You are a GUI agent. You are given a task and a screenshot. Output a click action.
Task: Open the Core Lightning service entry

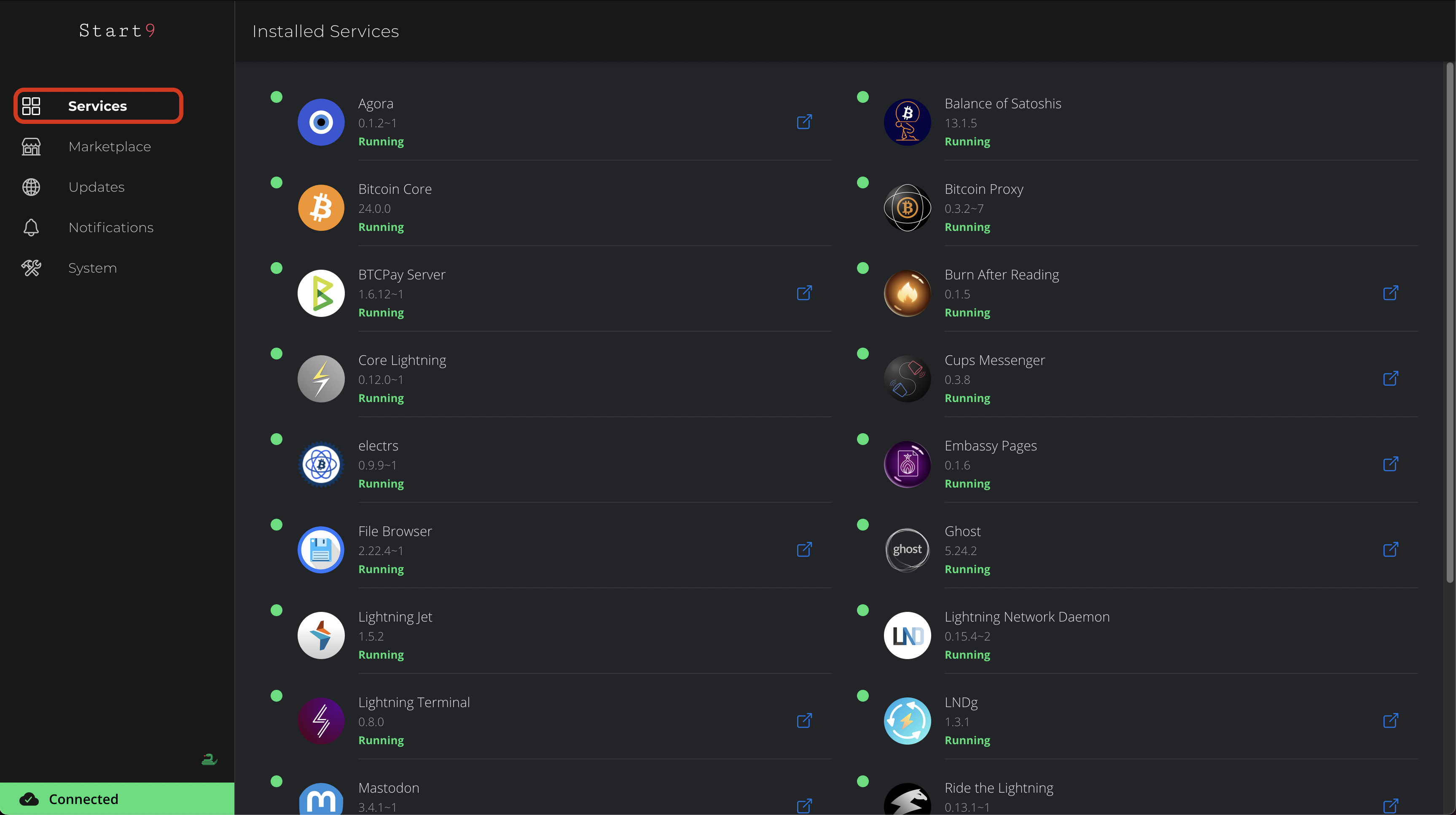coord(402,361)
